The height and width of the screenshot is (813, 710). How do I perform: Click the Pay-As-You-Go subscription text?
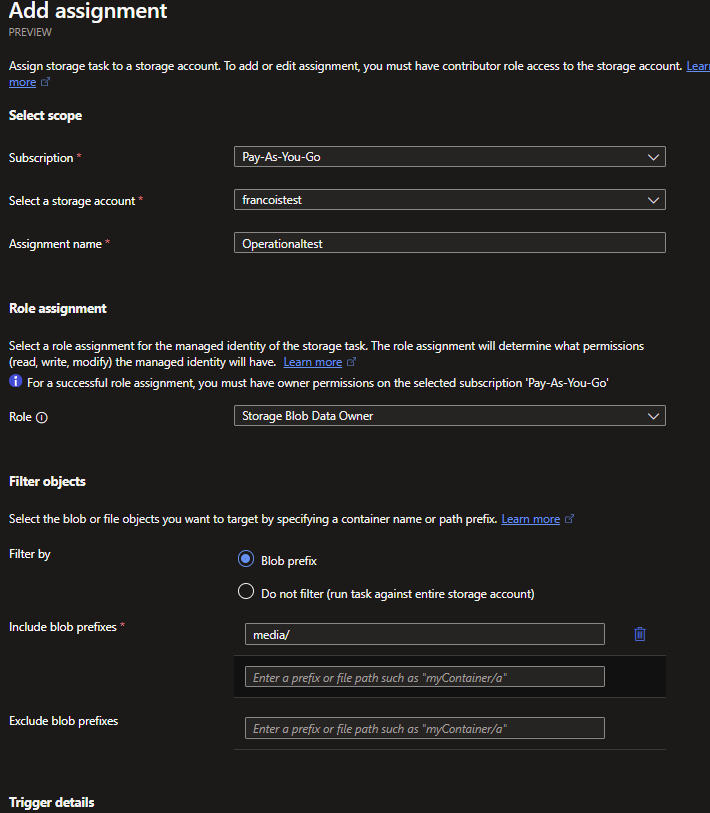(x=281, y=157)
